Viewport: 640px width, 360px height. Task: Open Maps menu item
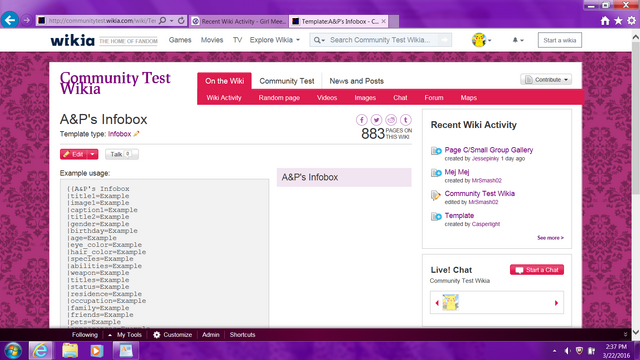[469, 98]
